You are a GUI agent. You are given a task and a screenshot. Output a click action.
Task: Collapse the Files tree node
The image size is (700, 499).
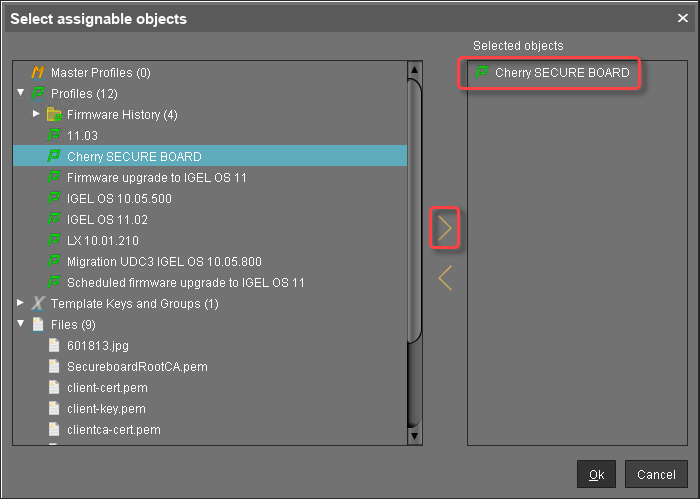pyautogui.click(x=21, y=325)
